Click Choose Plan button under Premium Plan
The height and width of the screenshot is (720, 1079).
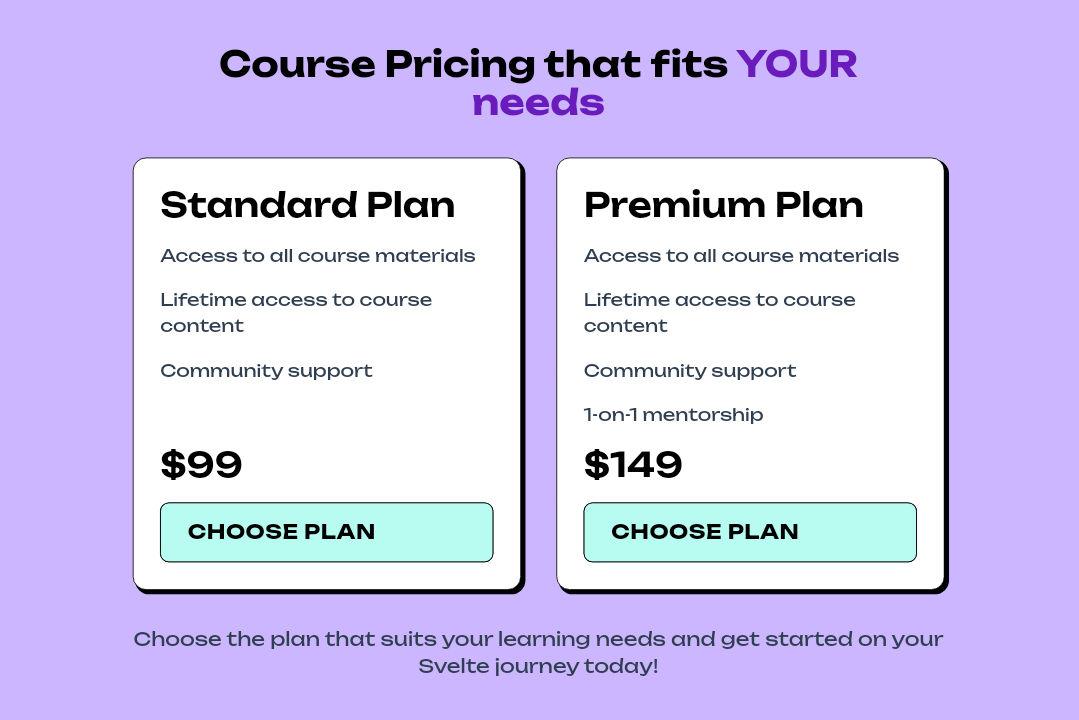[749, 532]
